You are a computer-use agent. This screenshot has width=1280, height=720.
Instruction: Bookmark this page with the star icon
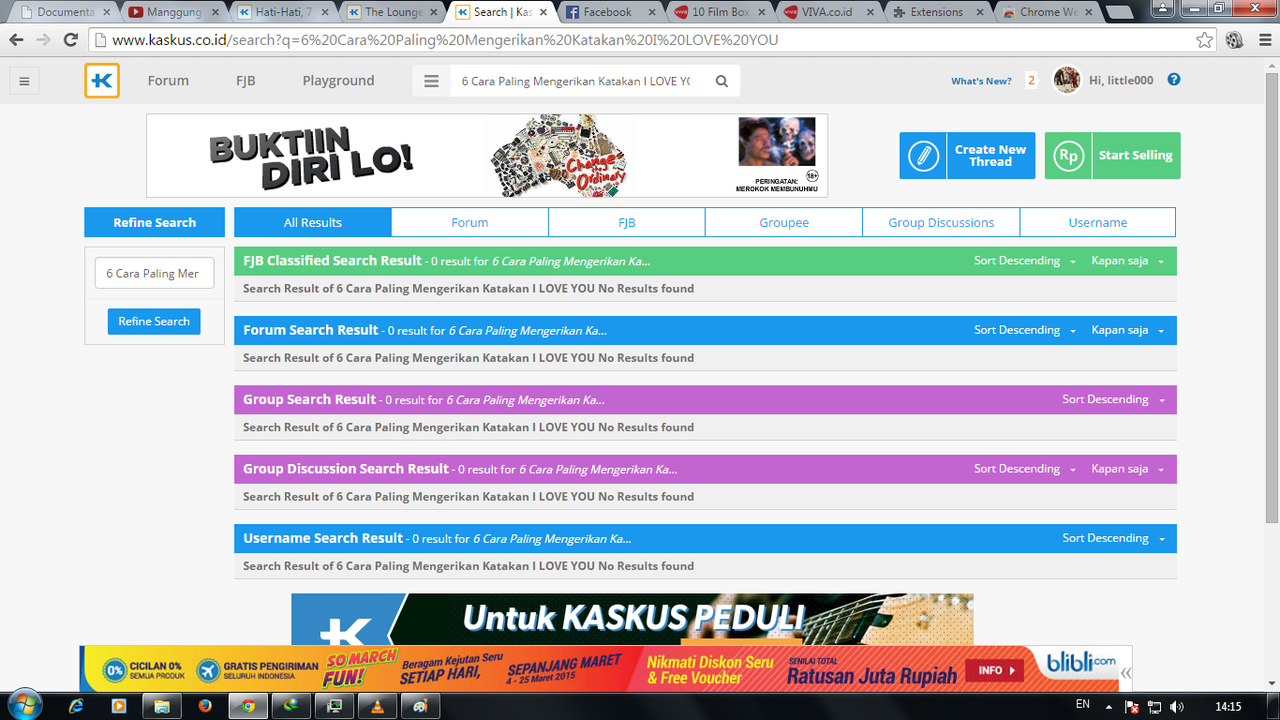click(x=1204, y=40)
